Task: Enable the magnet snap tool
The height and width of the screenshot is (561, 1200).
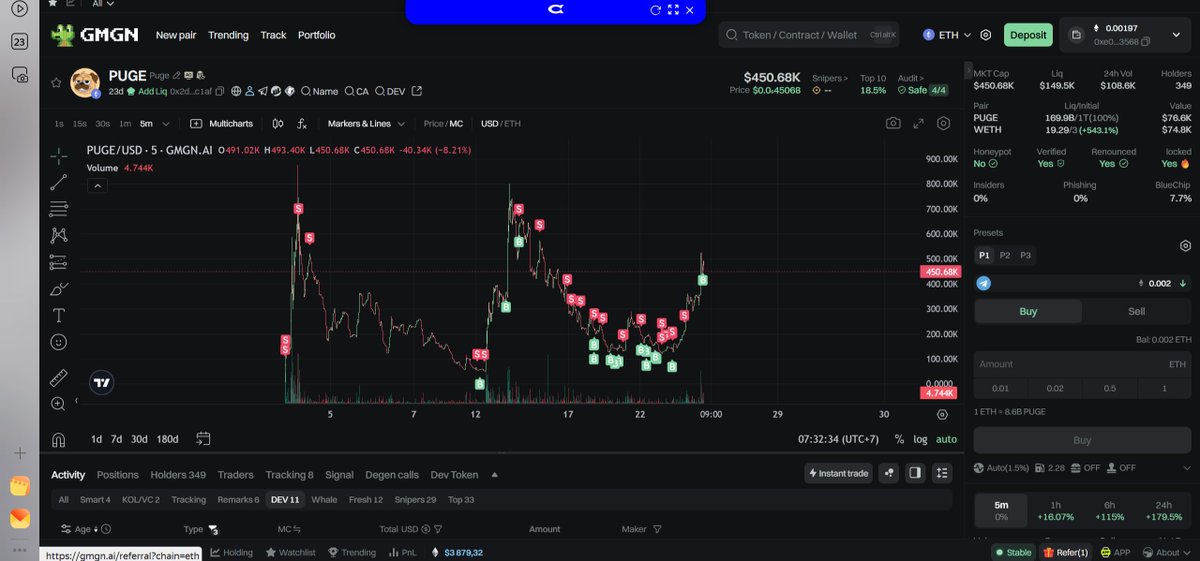Action: (x=59, y=440)
